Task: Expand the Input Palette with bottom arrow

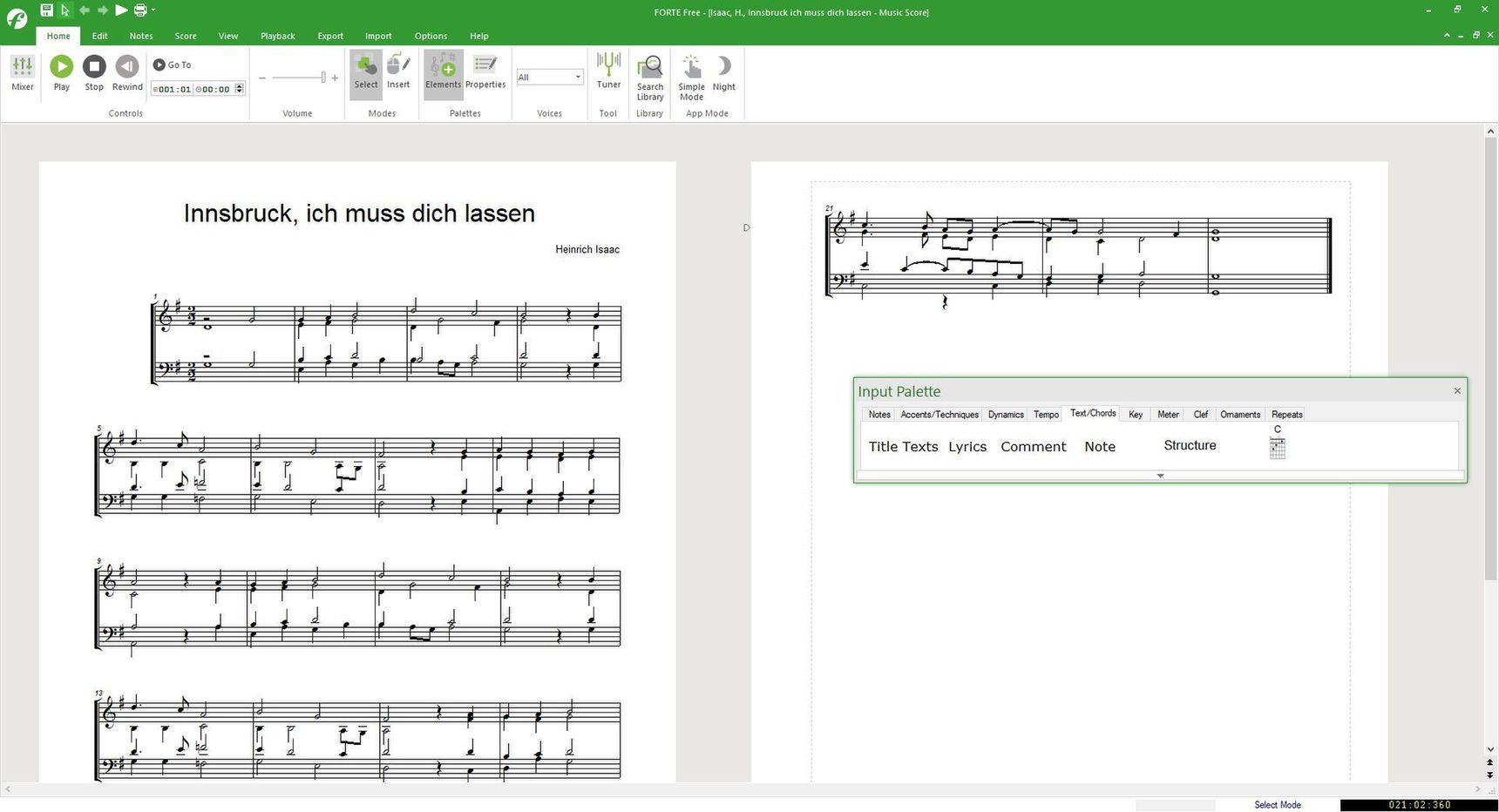Action: click(x=1160, y=476)
